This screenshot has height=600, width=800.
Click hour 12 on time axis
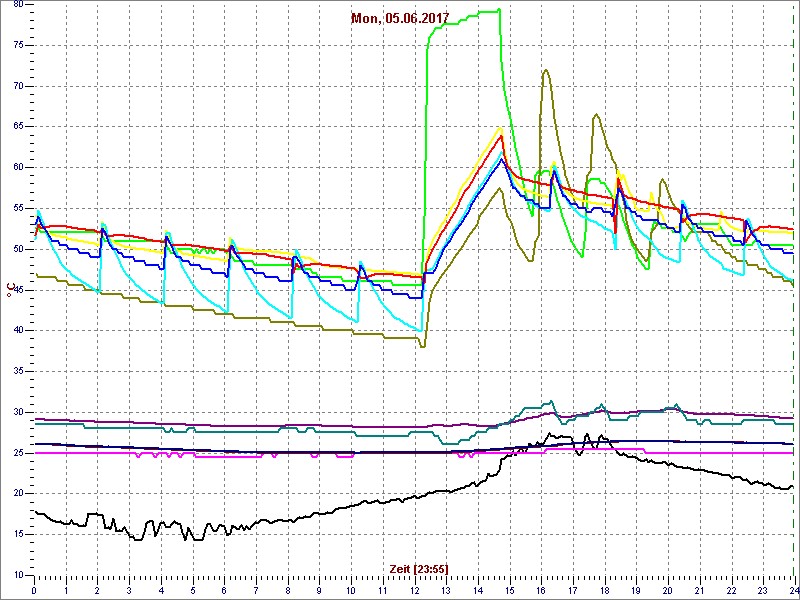tap(414, 590)
